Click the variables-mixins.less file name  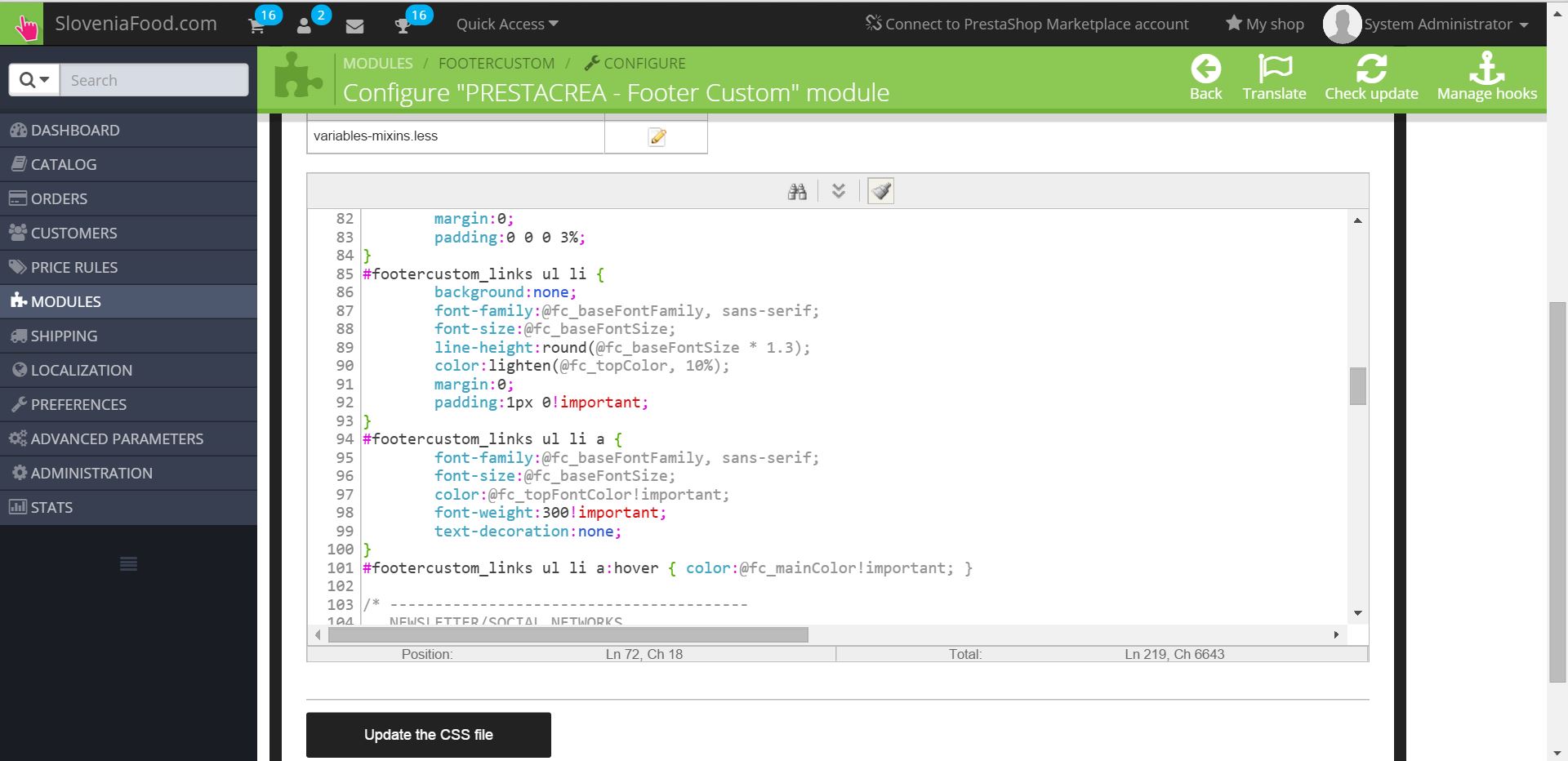376,136
